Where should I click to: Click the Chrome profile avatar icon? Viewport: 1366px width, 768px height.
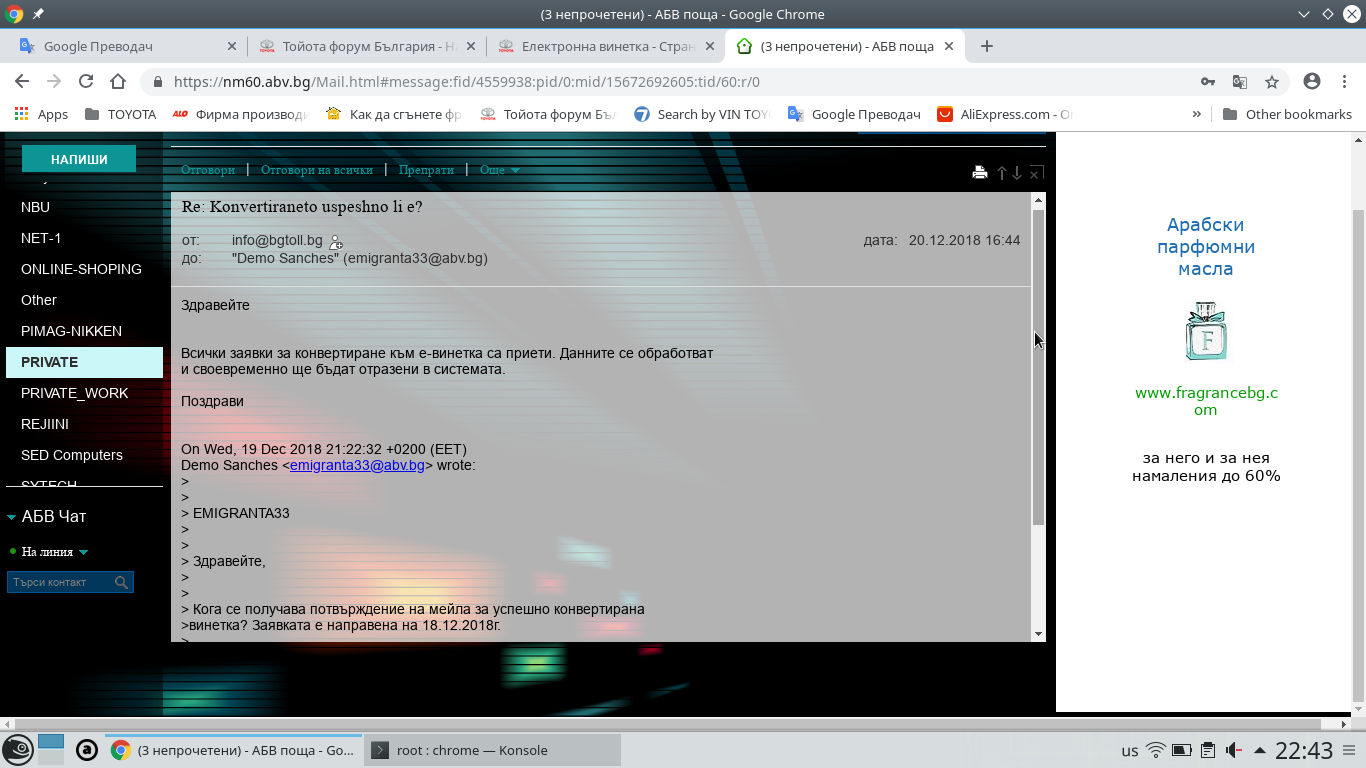1312,82
